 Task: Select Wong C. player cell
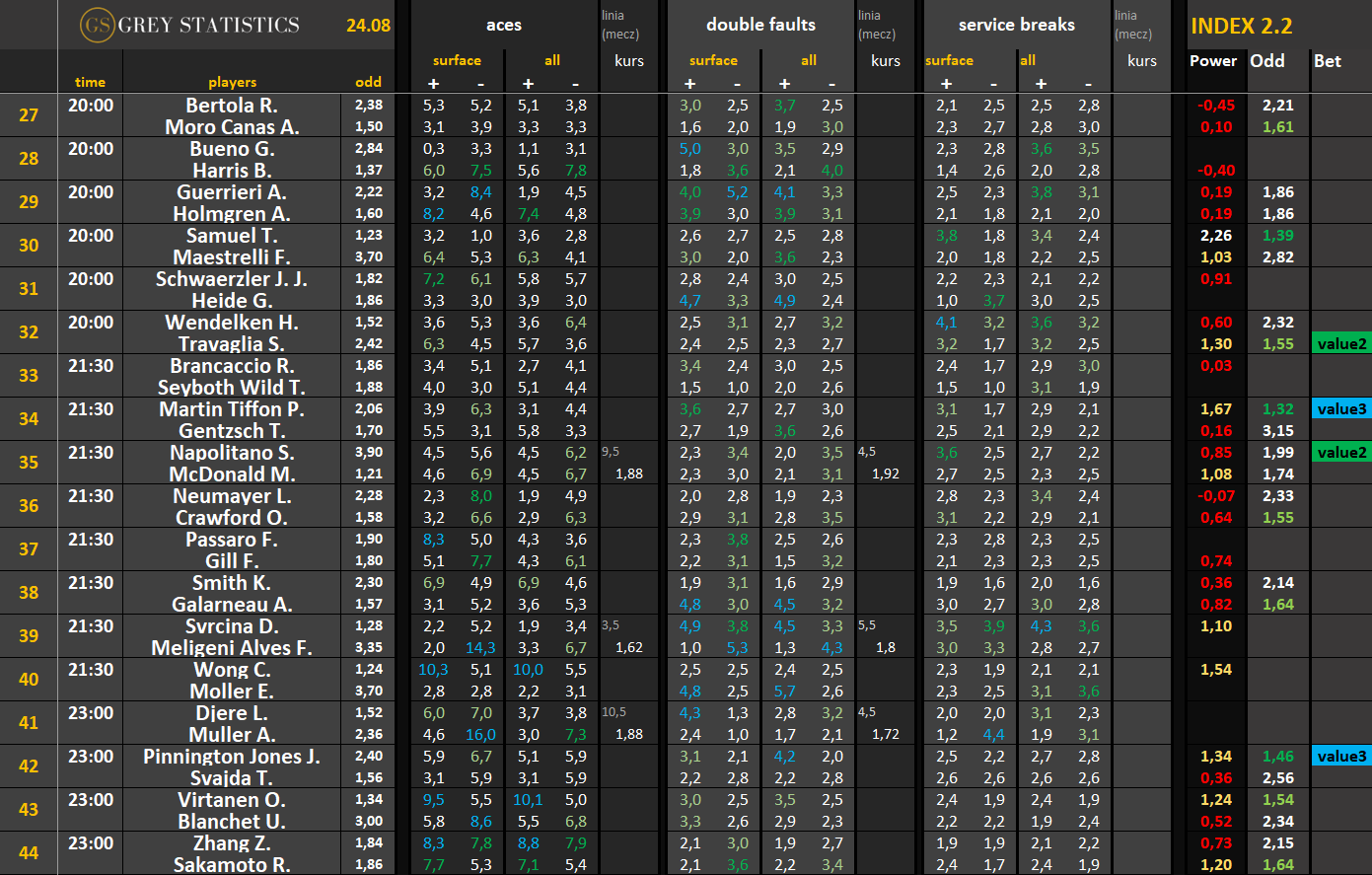tap(232, 669)
